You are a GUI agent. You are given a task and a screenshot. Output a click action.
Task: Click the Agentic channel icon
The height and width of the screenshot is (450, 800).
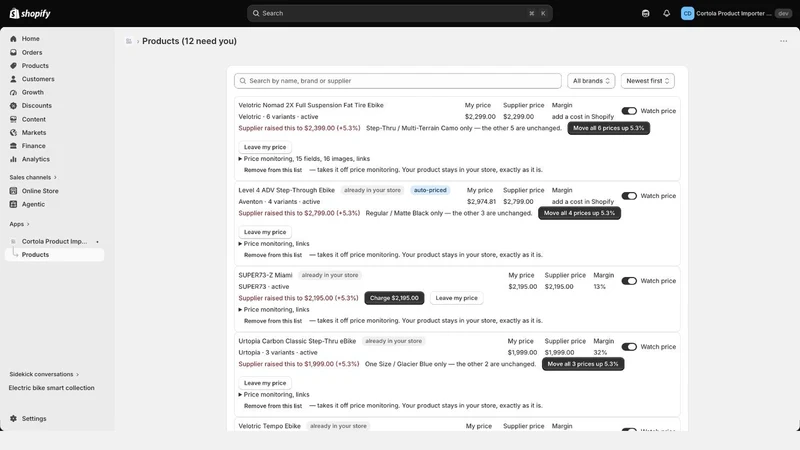(x=13, y=204)
